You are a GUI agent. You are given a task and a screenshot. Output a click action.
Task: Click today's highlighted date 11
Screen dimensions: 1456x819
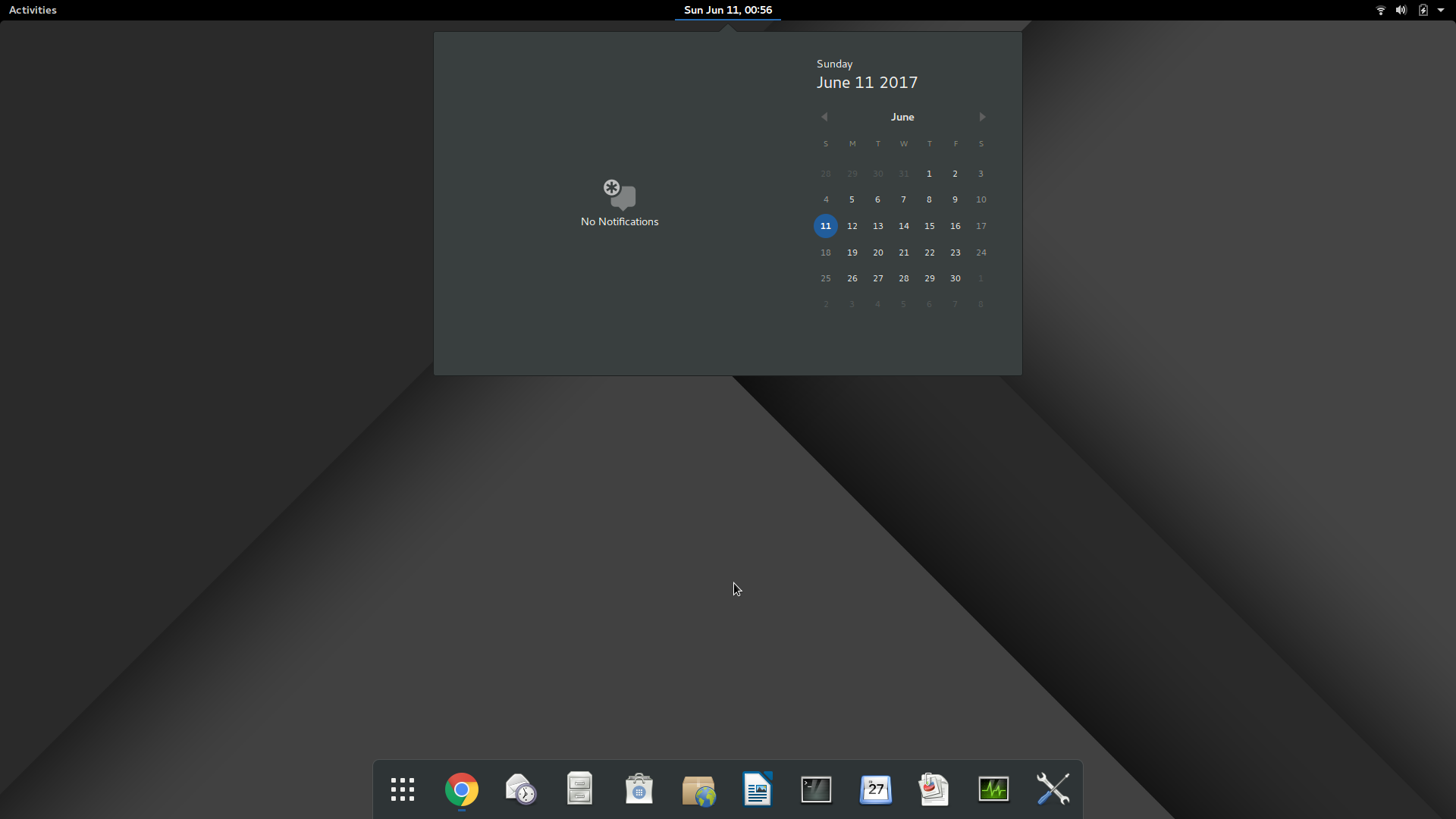[825, 226]
